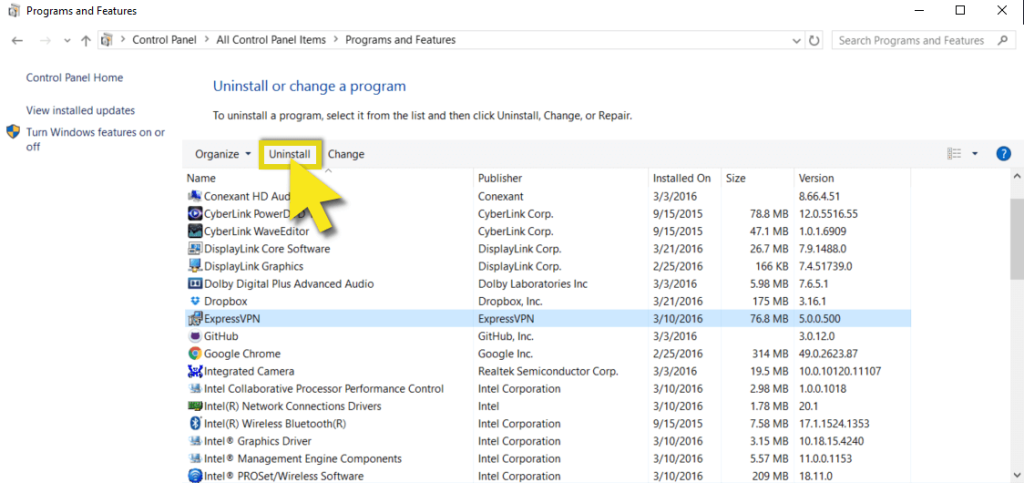Select the GitHub program icon

click(x=194, y=336)
